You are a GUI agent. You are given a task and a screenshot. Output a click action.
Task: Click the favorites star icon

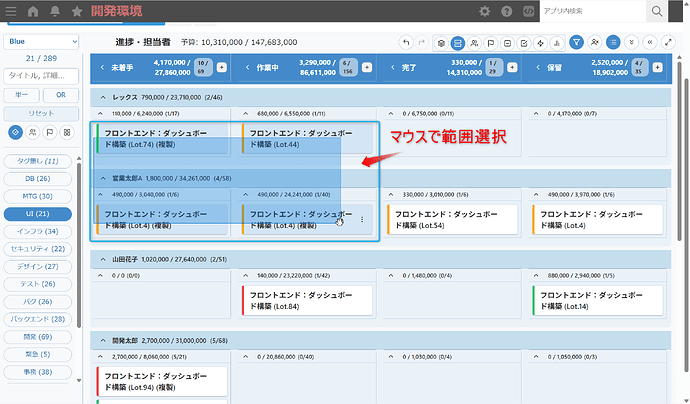click(x=76, y=11)
